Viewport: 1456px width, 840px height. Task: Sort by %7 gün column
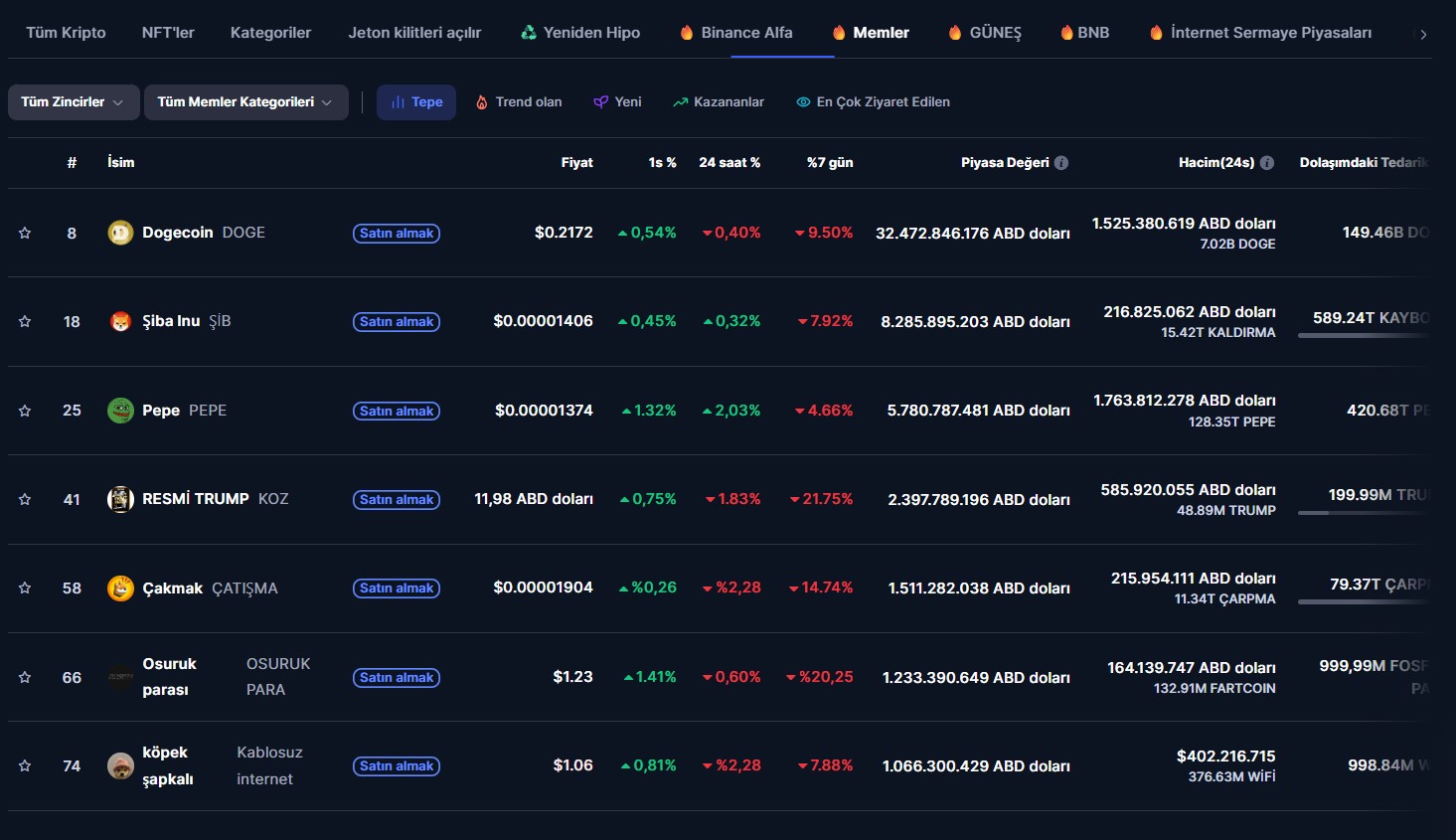(830, 163)
